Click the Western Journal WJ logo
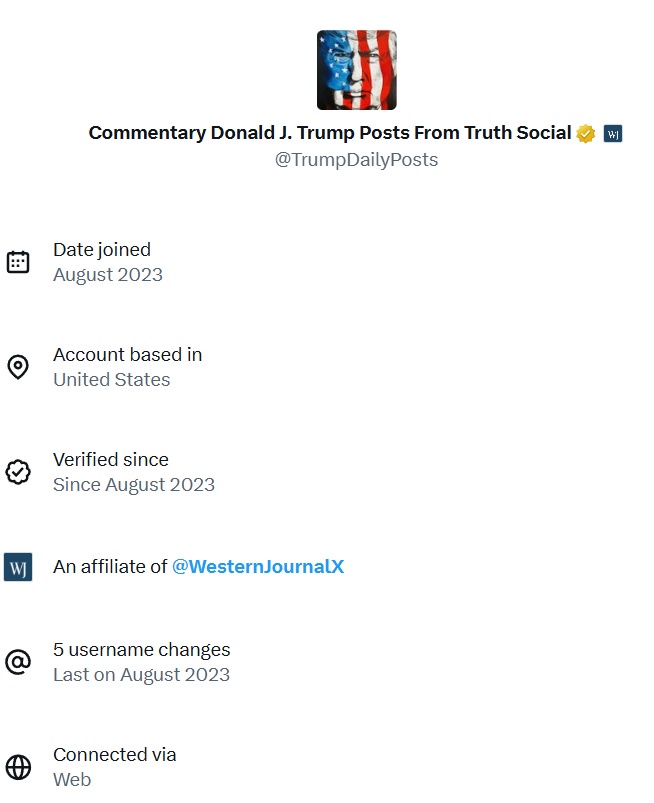 point(18,567)
